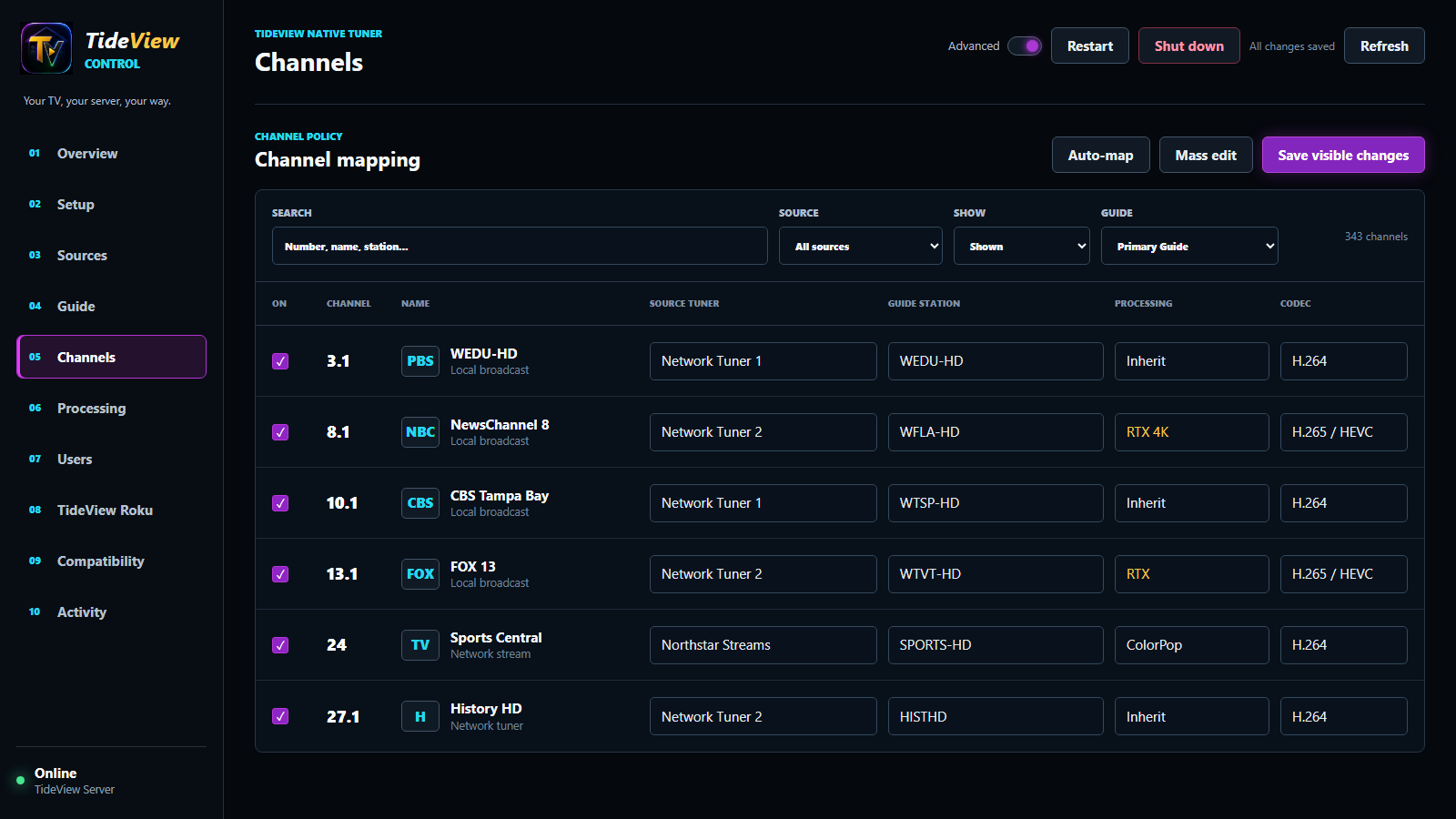This screenshot has height=819, width=1456.
Task: Navigate to the Guide section
Action: 112,306
